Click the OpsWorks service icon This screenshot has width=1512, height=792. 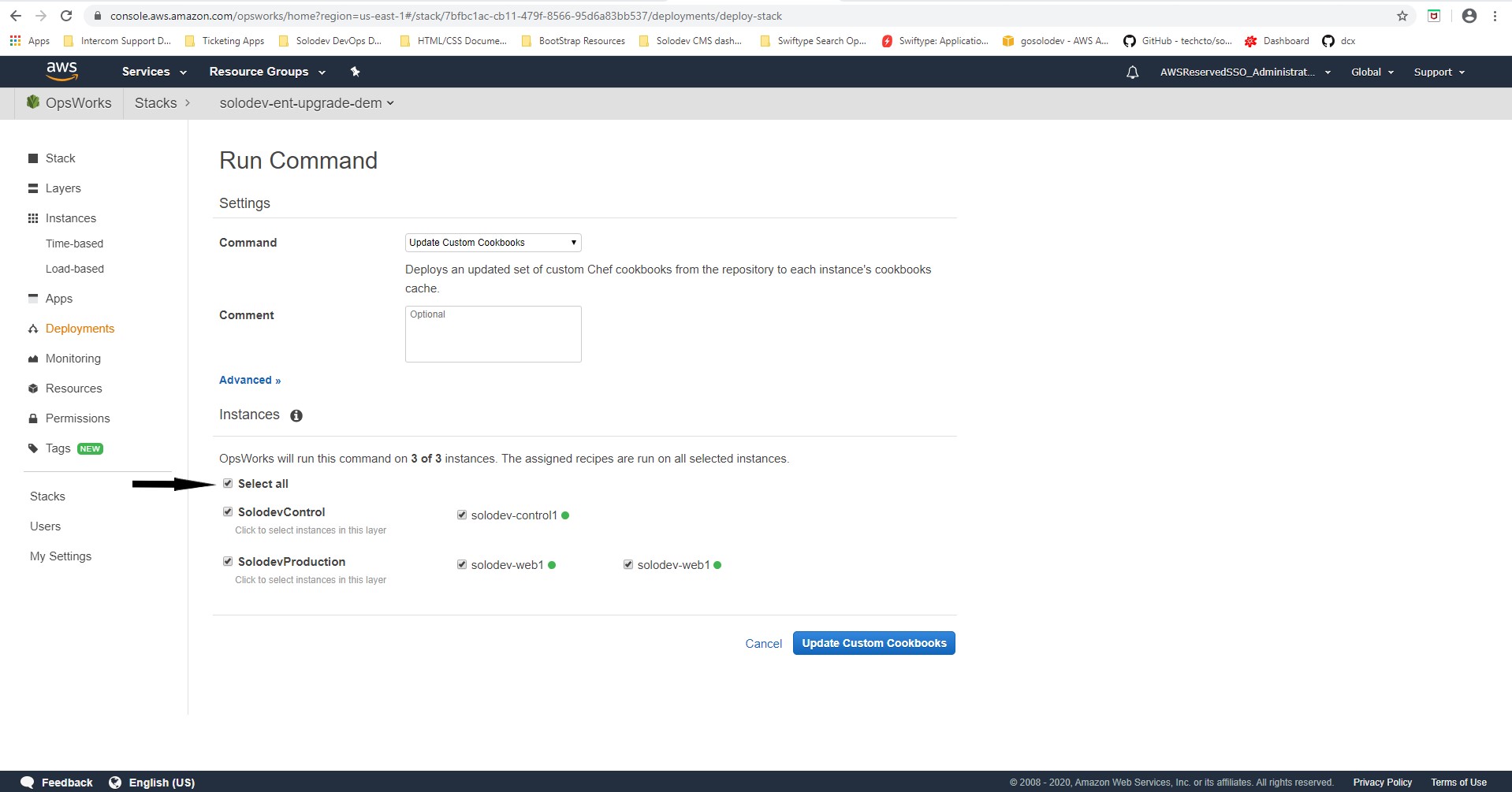(33, 102)
